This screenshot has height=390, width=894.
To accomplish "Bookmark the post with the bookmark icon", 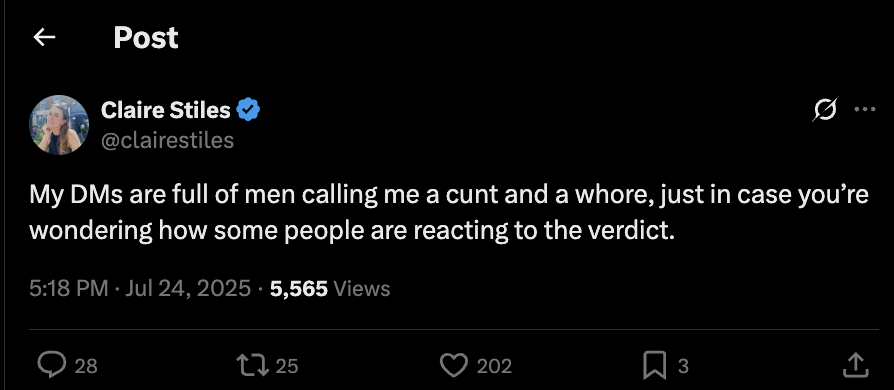I will pos(655,365).
